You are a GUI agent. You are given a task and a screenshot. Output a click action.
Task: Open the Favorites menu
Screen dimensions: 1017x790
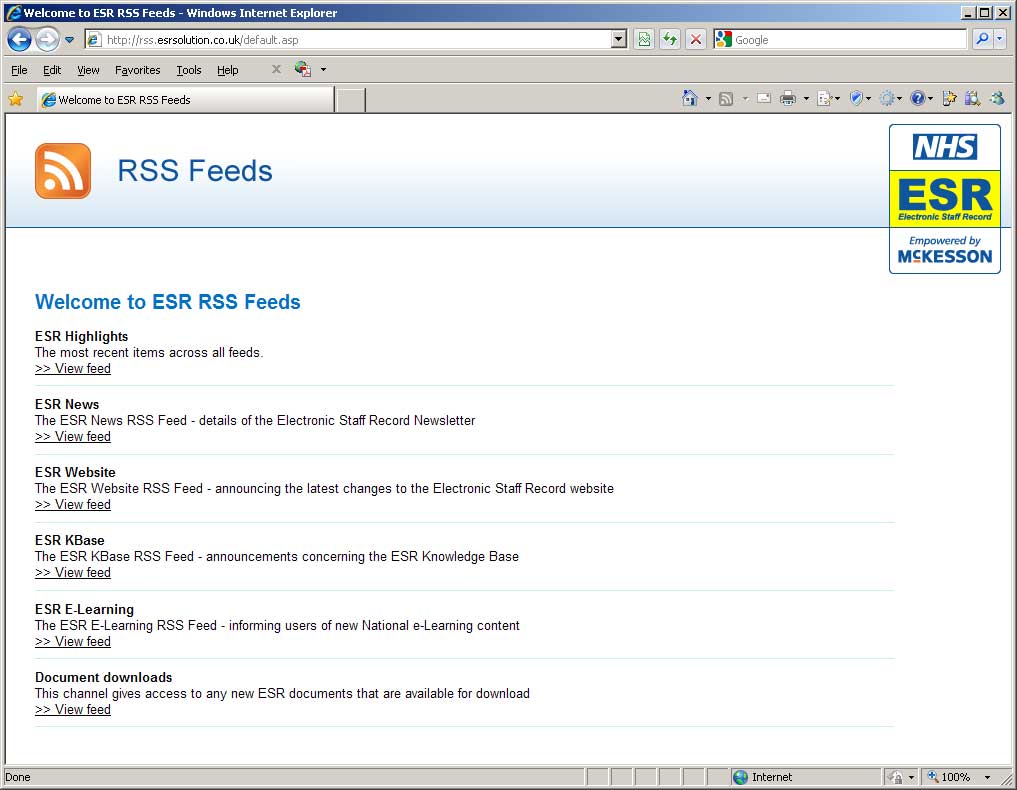tap(138, 70)
